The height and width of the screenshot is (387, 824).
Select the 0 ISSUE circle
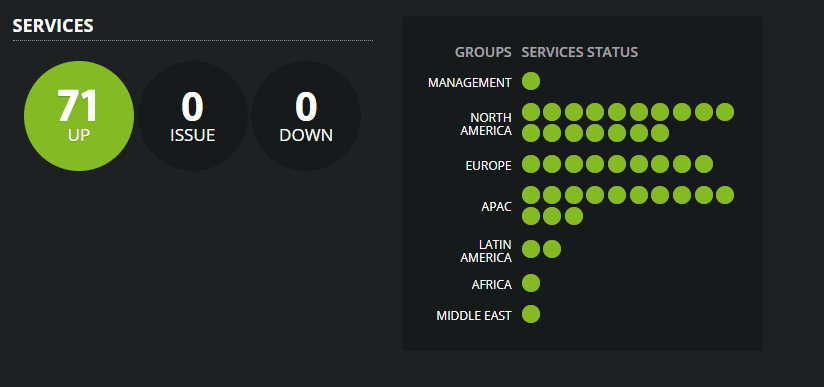(x=193, y=116)
